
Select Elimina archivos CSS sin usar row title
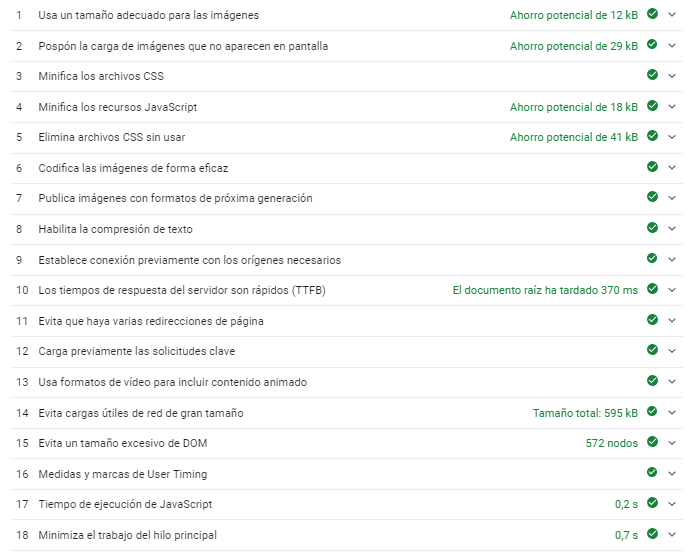tap(111, 137)
